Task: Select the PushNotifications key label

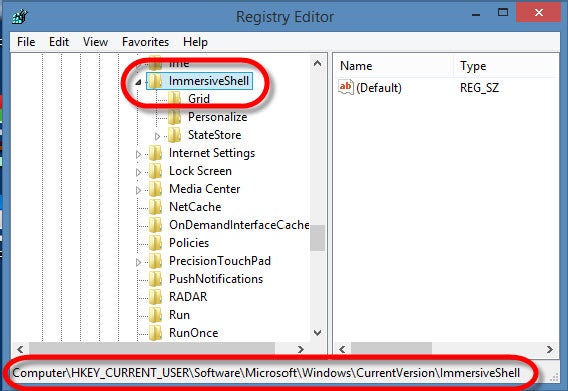Action: [216, 279]
